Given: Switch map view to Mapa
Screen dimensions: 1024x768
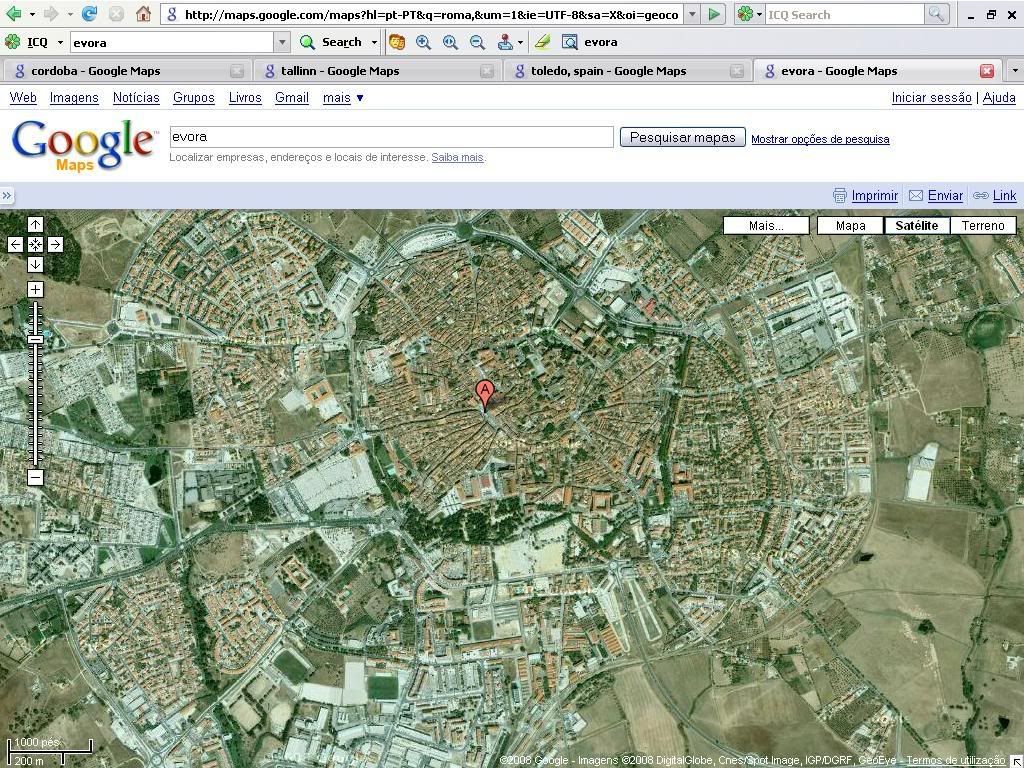Looking at the screenshot, I should coord(850,225).
